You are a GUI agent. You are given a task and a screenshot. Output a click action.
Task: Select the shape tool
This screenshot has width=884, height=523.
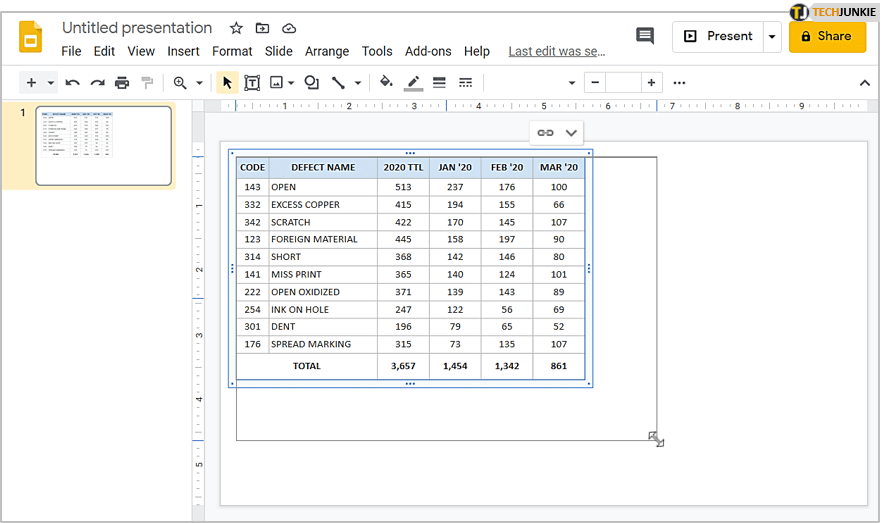click(312, 83)
